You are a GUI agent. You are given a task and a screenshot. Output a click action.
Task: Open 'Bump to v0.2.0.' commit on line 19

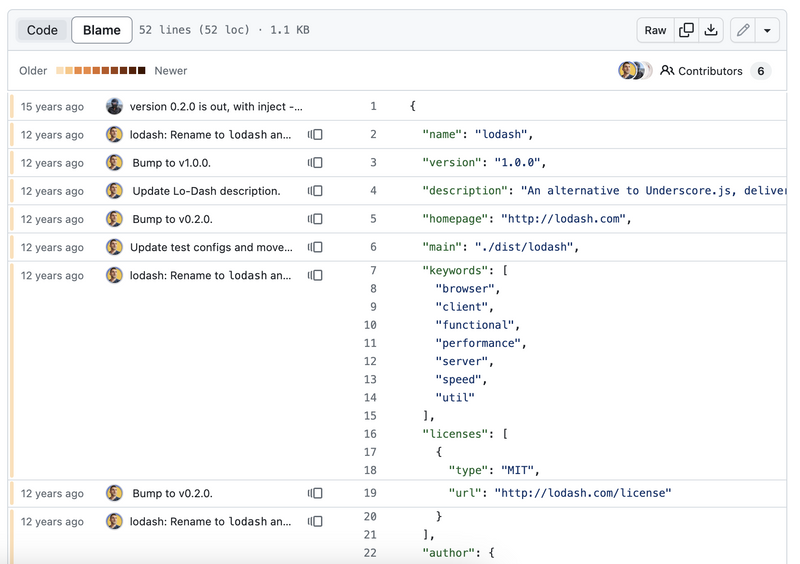(x=172, y=494)
